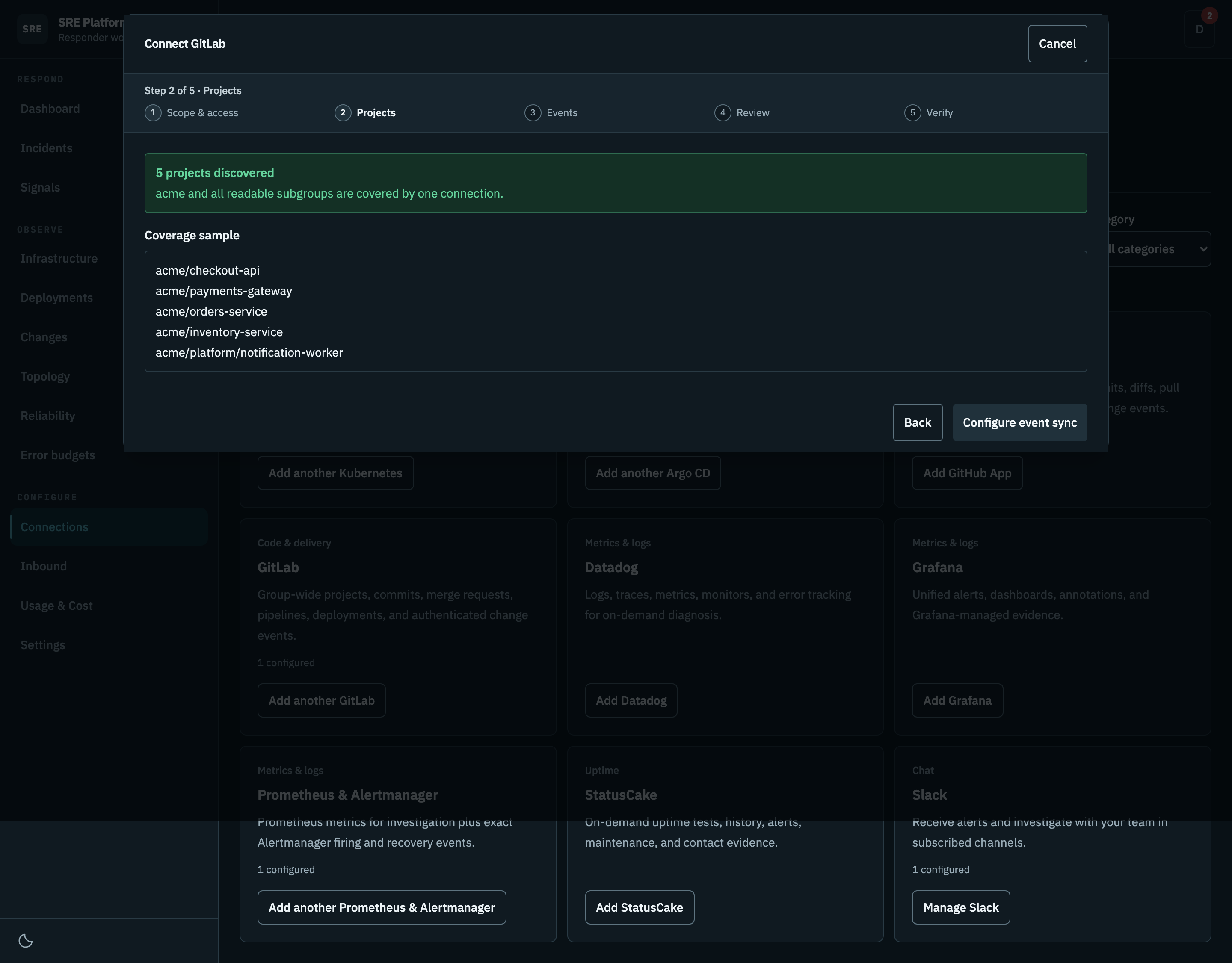This screenshot has width=1232, height=963.
Task: Click step 5 circle Verify
Action: (913, 113)
